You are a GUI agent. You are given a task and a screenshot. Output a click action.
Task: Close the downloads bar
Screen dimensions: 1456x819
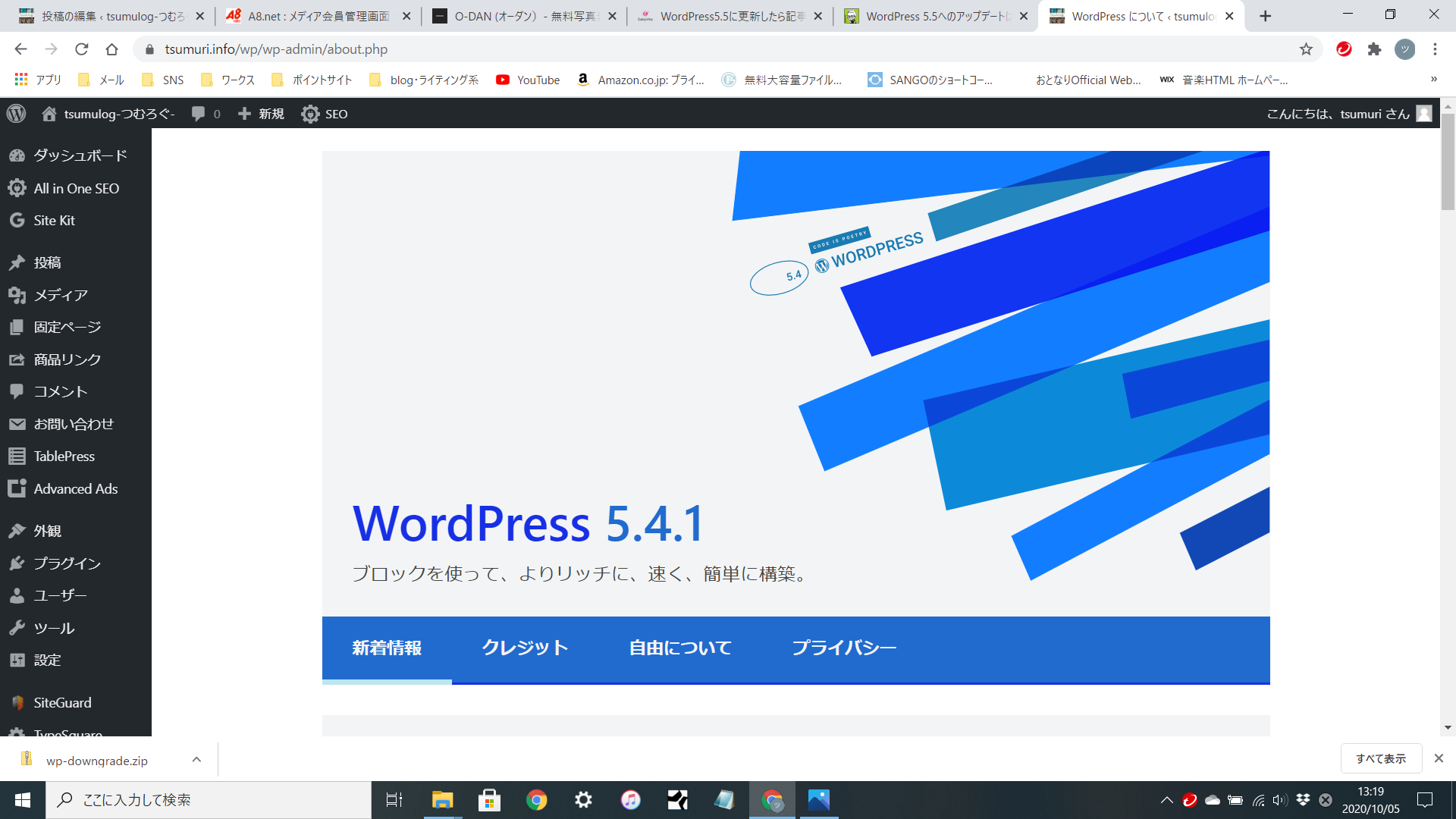pos(1439,758)
